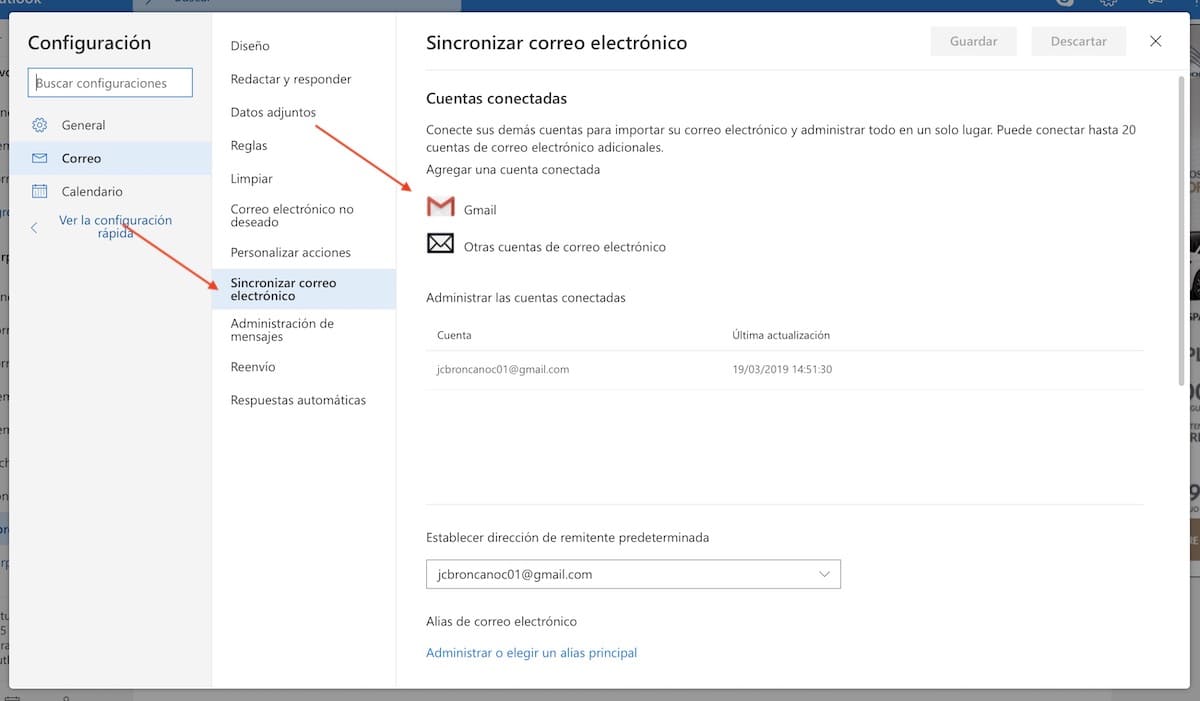Open the default sender address dropdown
Image resolution: width=1200 pixels, height=701 pixels.
coord(633,574)
